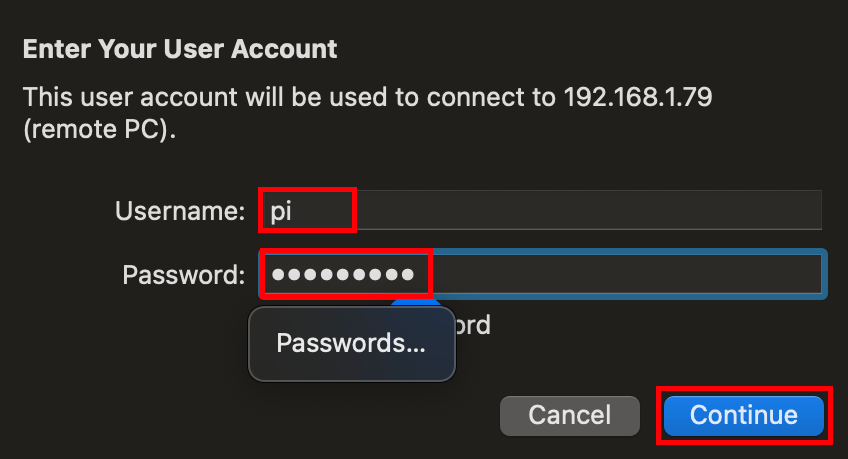Click empty right end of Password field
The image size is (848, 459).
760,274
